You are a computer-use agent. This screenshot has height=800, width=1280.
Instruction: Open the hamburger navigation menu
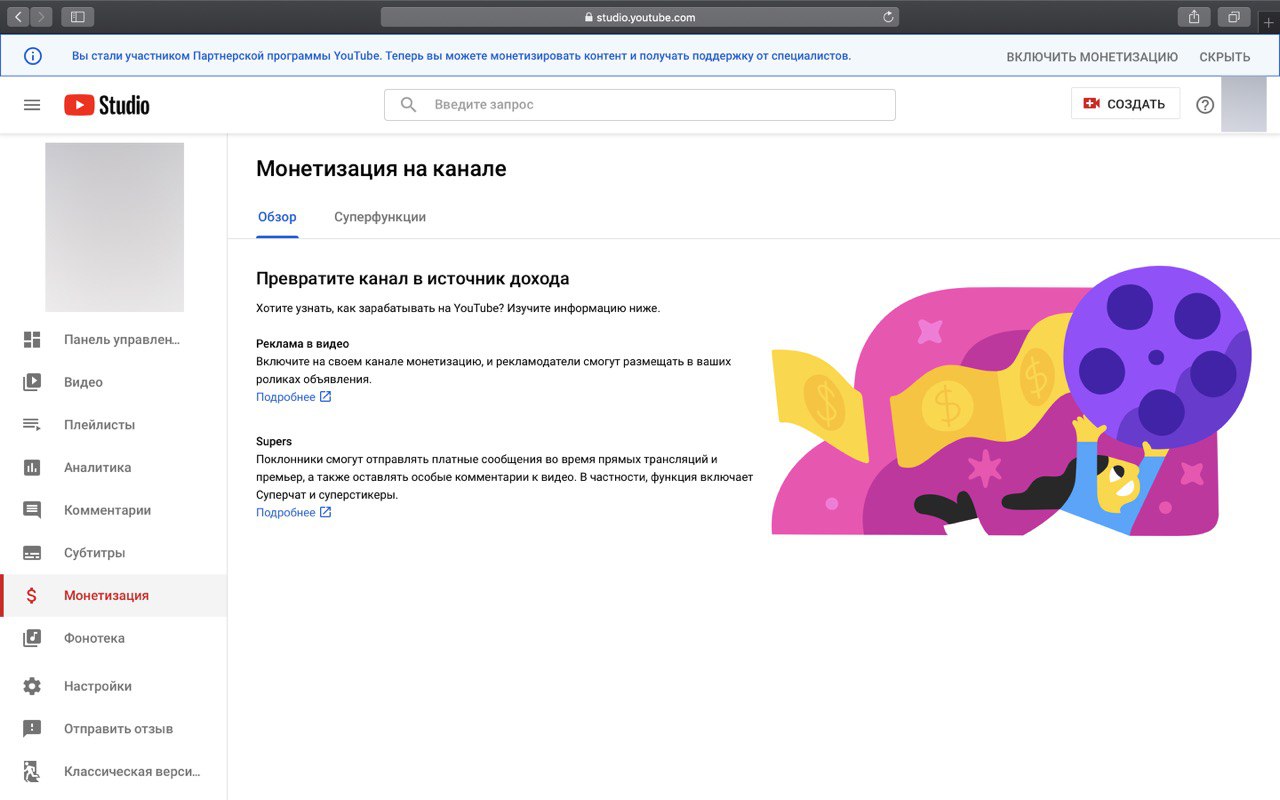[32, 105]
